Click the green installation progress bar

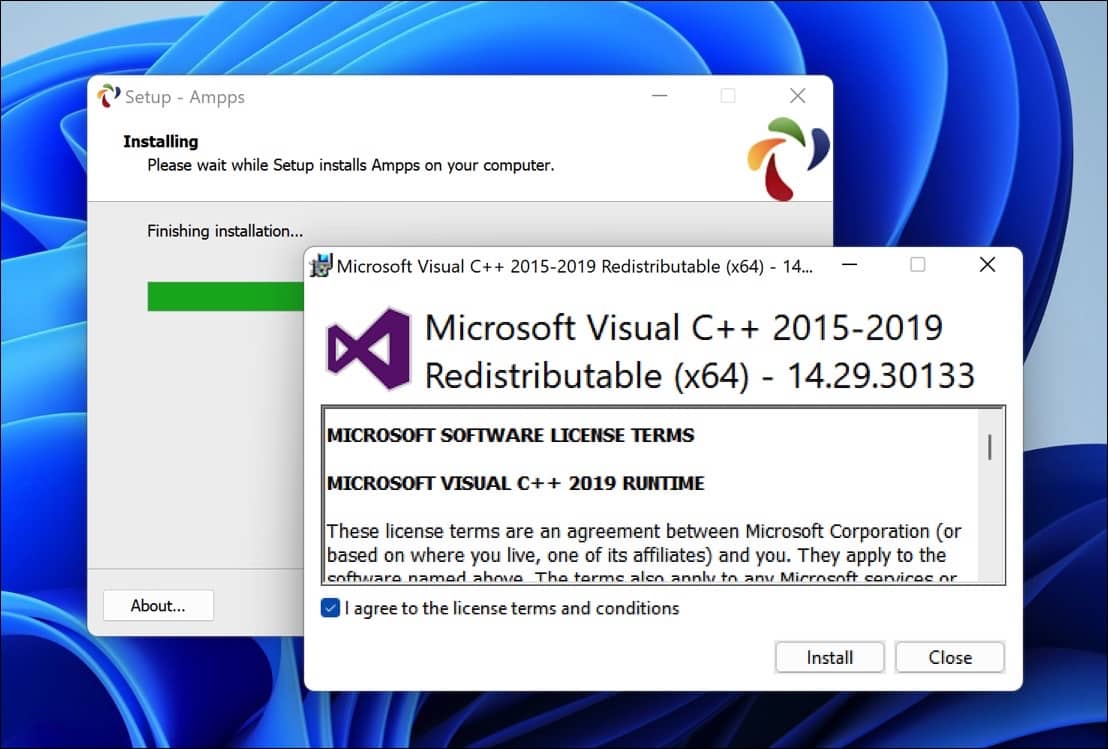coord(220,296)
